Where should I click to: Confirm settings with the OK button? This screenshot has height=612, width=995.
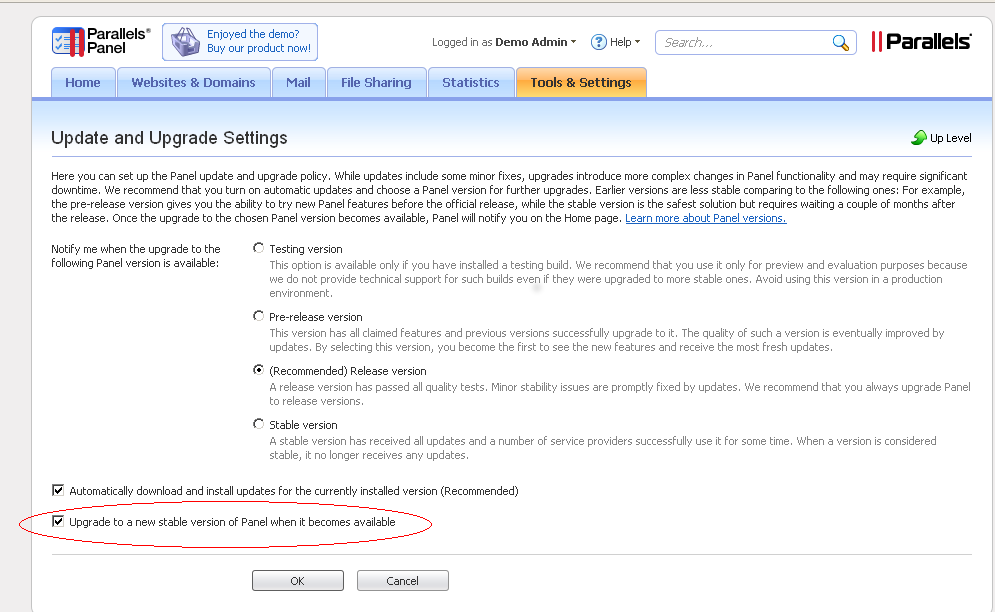tap(298, 580)
